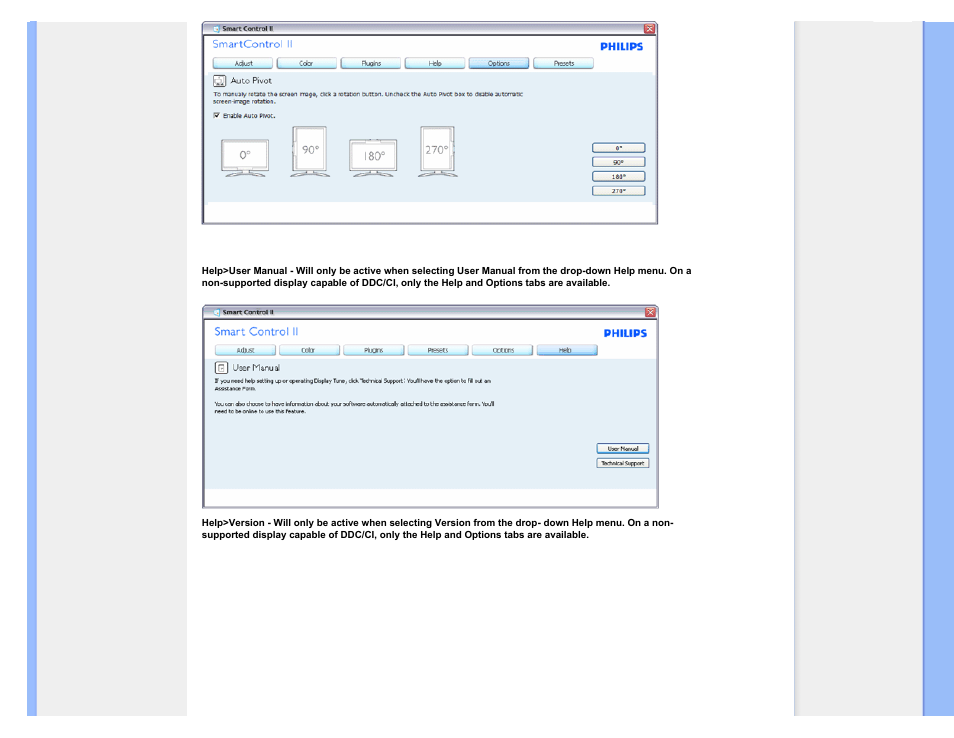The height and width of the screenshot is (738, 954).
Task: Click the Philips logo in the Auto Pivot window
Action: click(621, 46)
